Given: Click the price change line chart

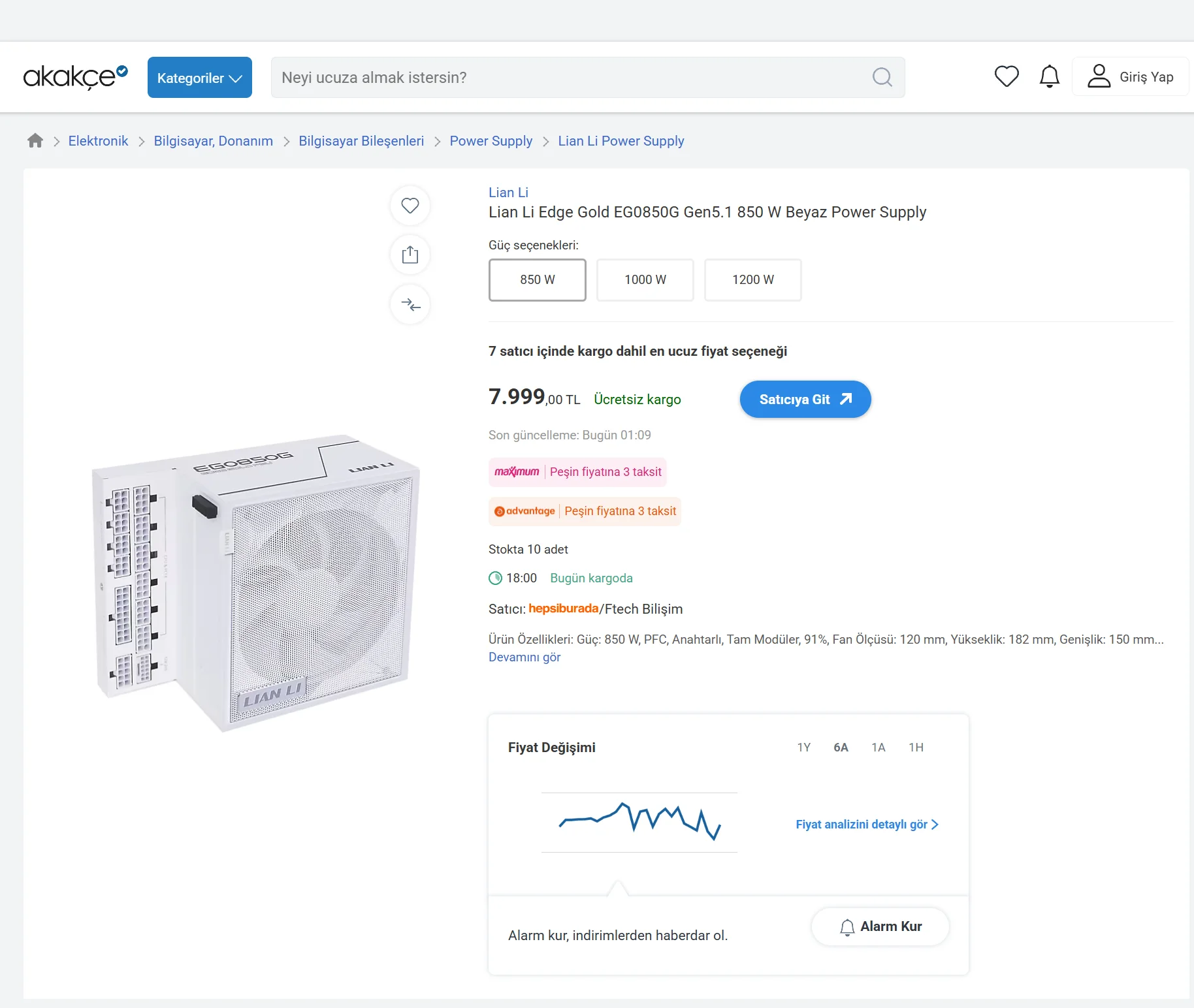Looking at the screenshot, I should point(639,822).
